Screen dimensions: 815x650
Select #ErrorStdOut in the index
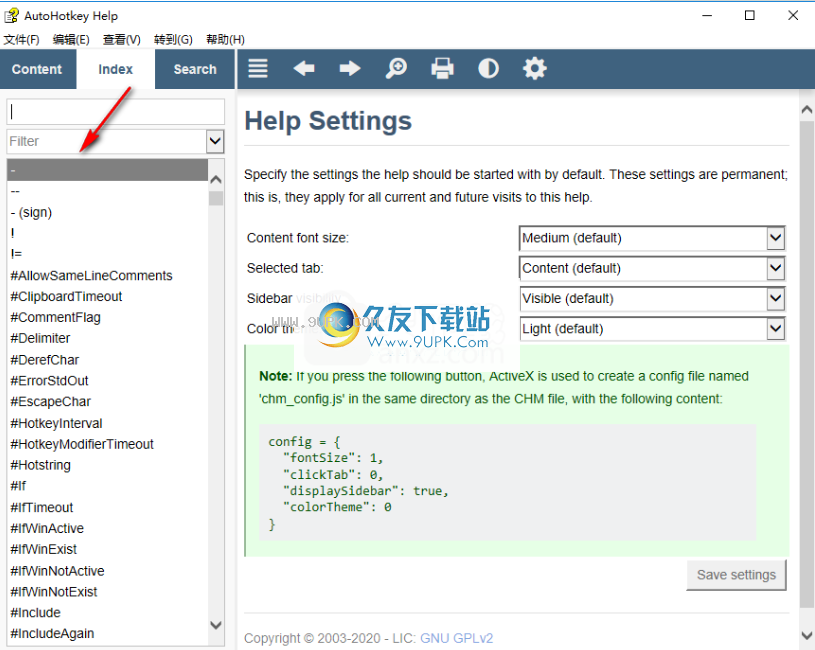[x=108, y=380]
